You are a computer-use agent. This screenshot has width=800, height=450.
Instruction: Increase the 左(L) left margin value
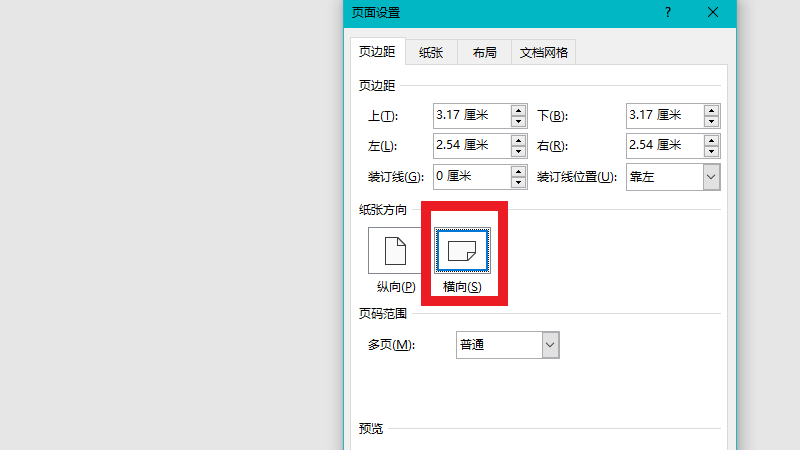518,140
